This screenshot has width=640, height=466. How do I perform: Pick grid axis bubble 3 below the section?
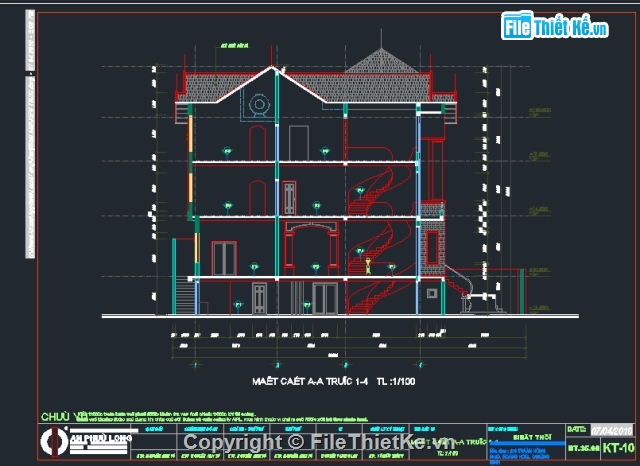click(346, 364)
